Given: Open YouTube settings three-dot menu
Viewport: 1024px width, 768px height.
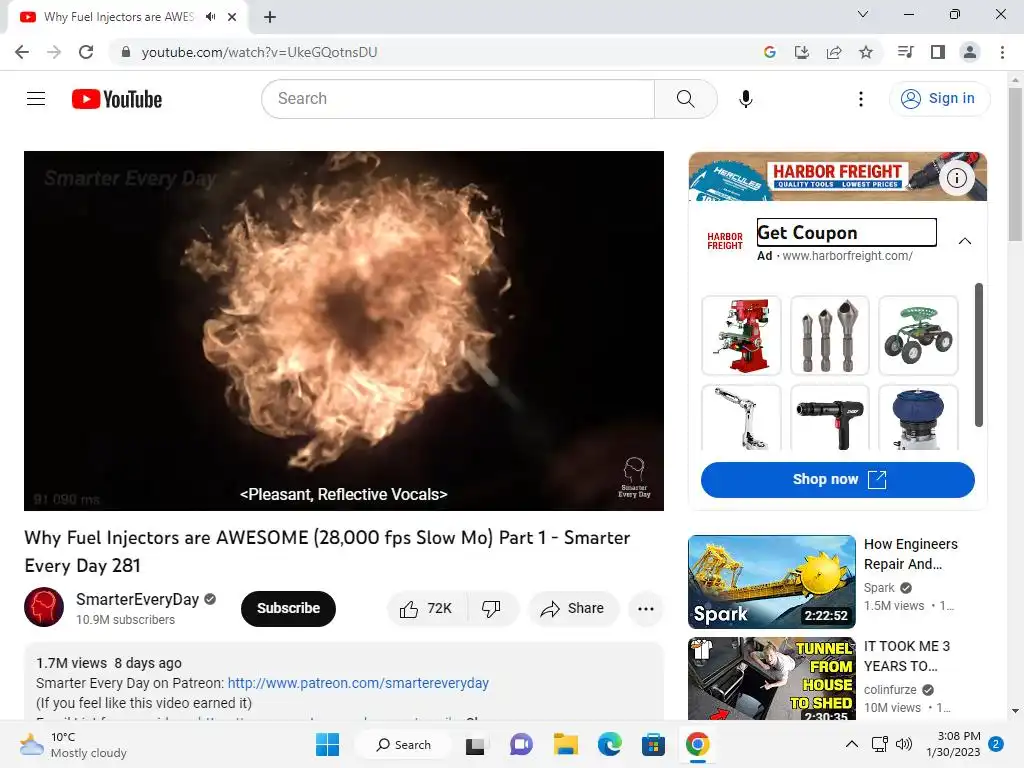Looking at the screenshot, I should tap(861, 99).
